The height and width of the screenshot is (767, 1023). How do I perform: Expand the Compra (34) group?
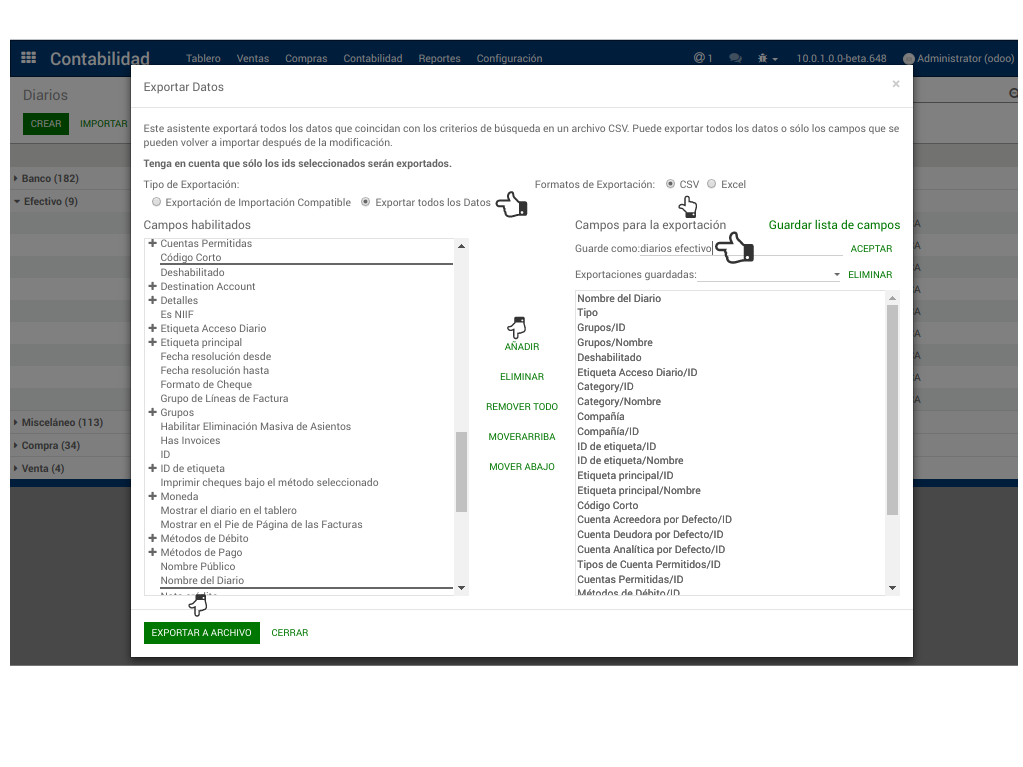point(50,446)
